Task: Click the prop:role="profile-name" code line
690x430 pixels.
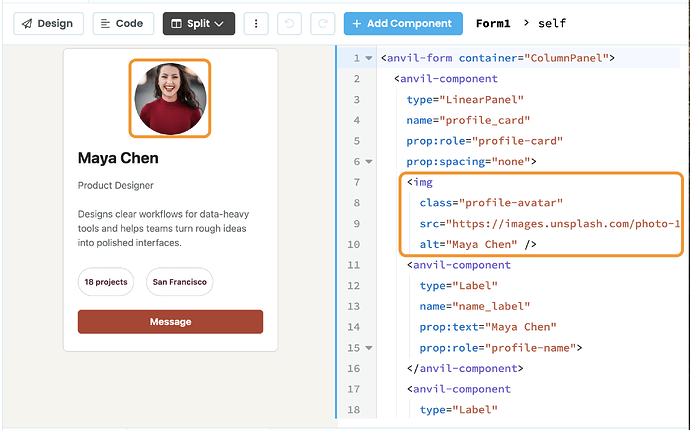Action: point(501,348)
